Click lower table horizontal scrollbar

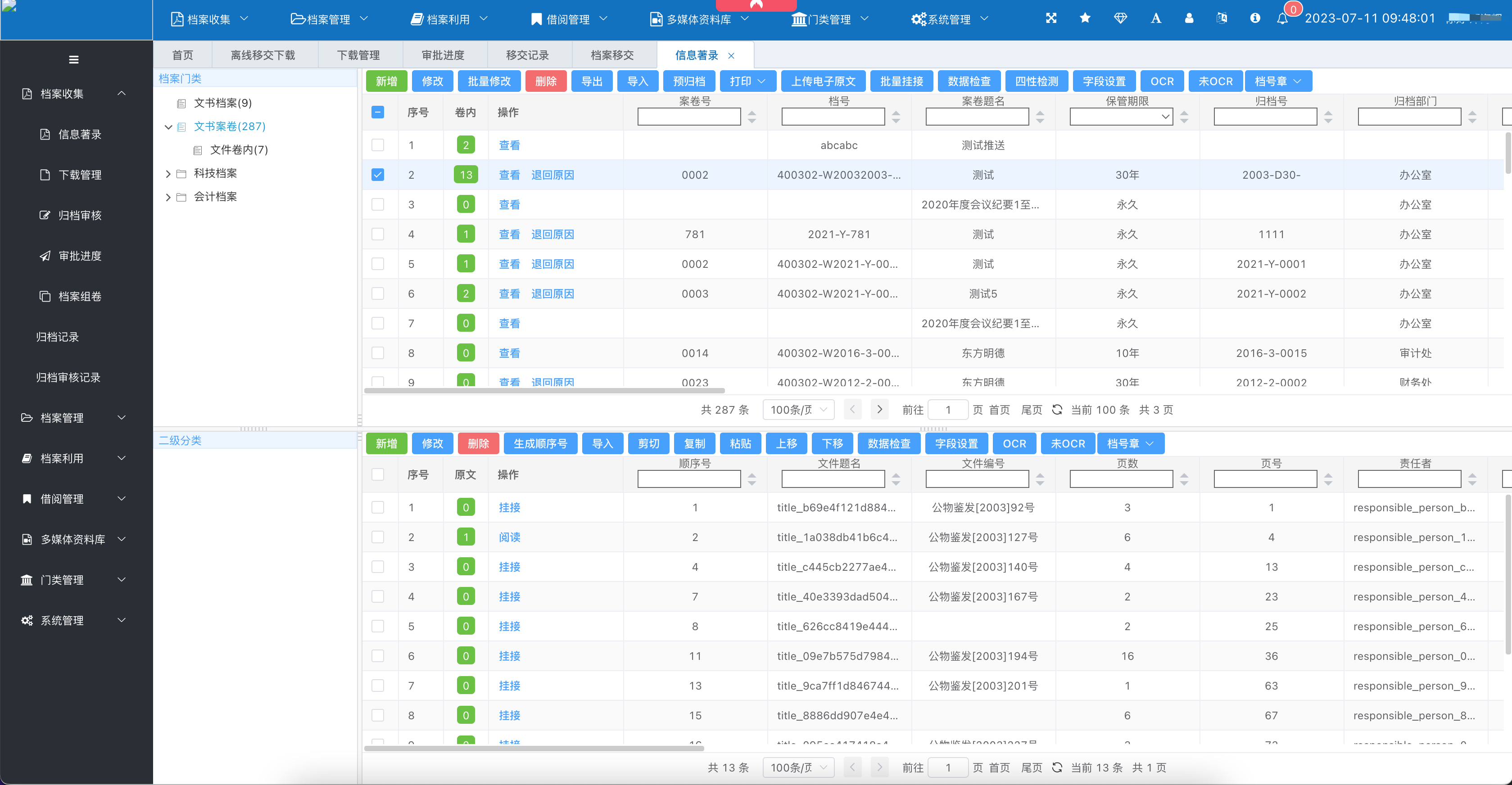click(534, 749)
